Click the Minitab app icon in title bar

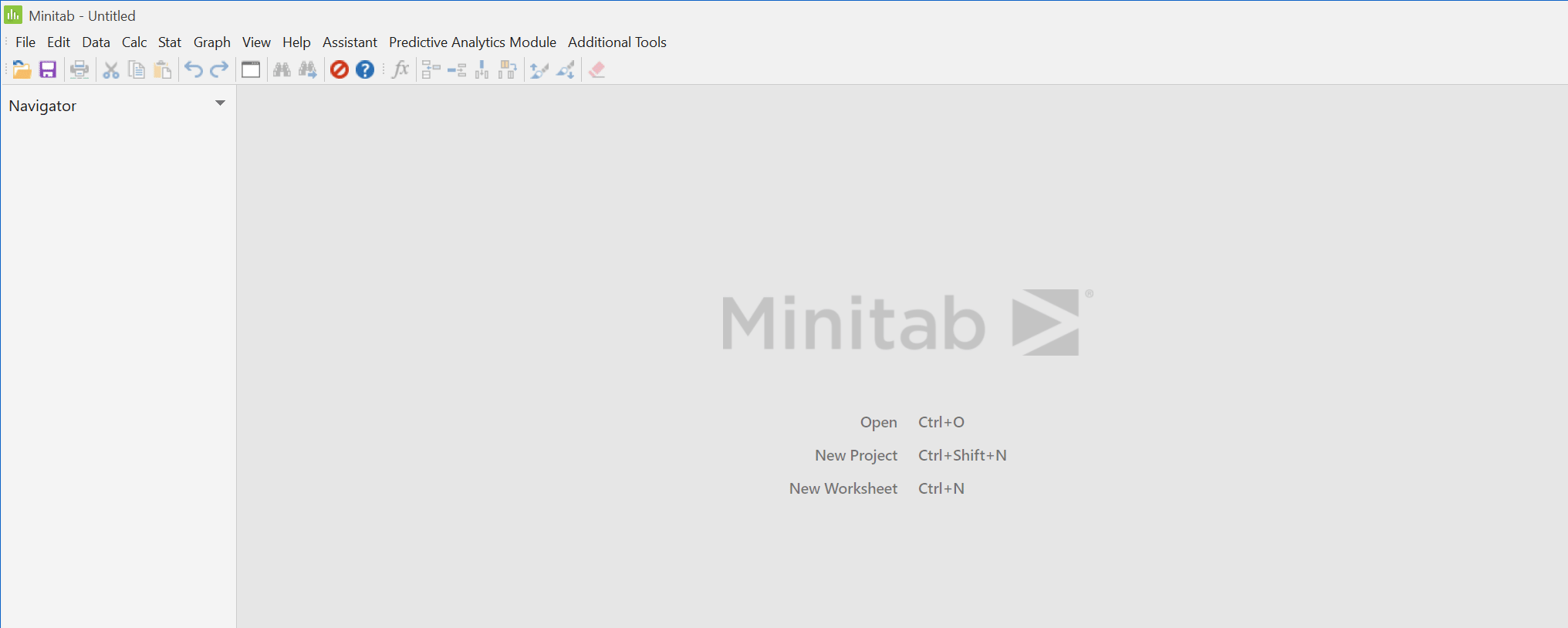click(13, 15)
